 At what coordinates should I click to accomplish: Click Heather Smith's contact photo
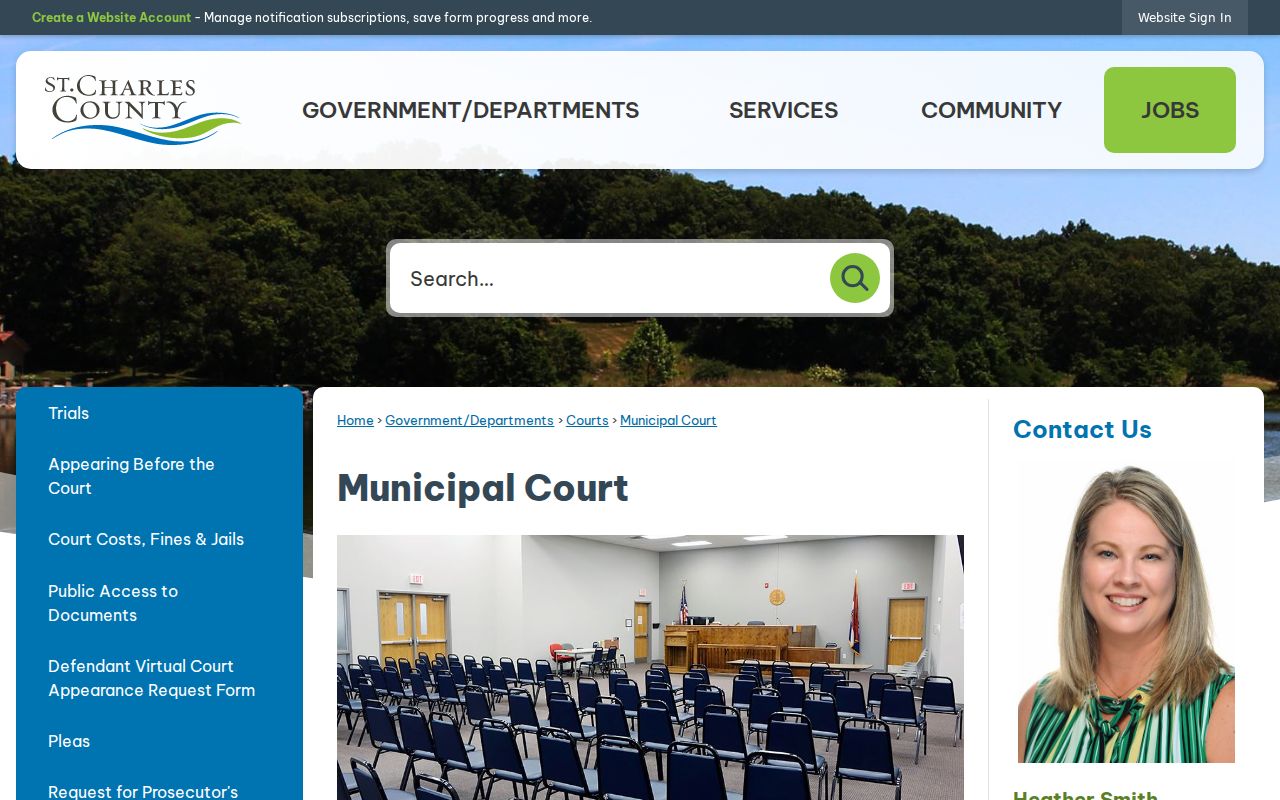click(1126, 613)
